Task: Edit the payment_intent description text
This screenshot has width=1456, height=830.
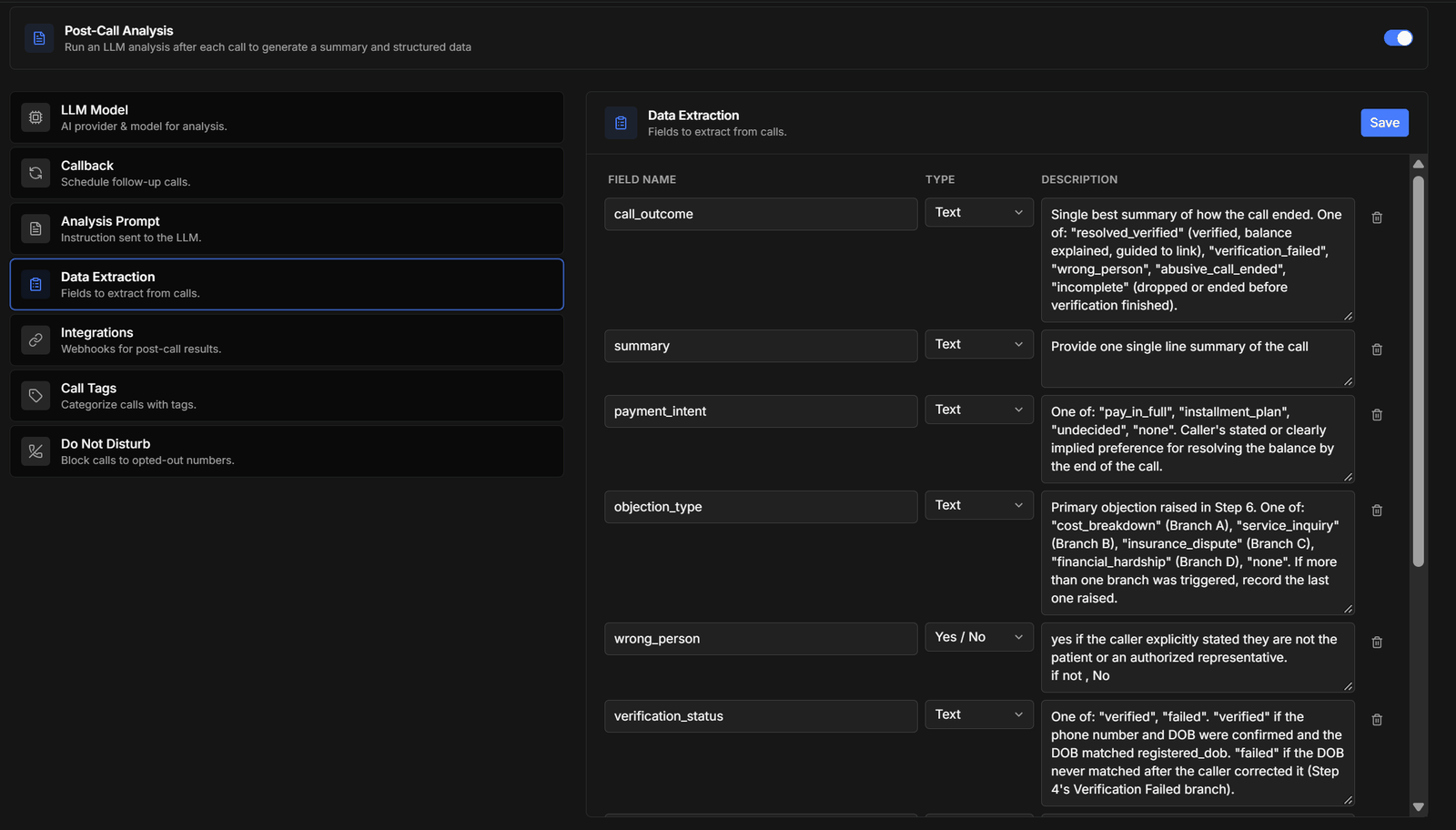Action: tap(1198, 440)
